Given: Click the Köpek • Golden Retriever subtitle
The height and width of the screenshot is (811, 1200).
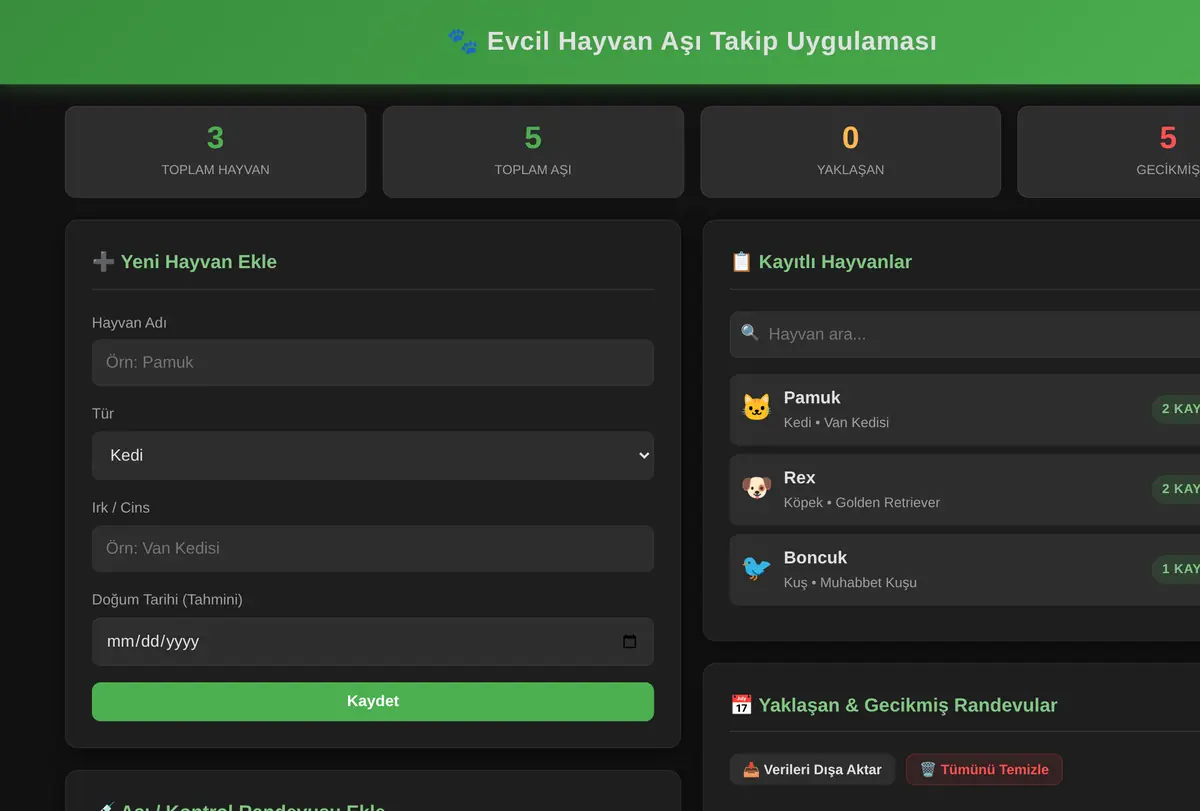Looking at the screenshot, I should pos(862,503).
